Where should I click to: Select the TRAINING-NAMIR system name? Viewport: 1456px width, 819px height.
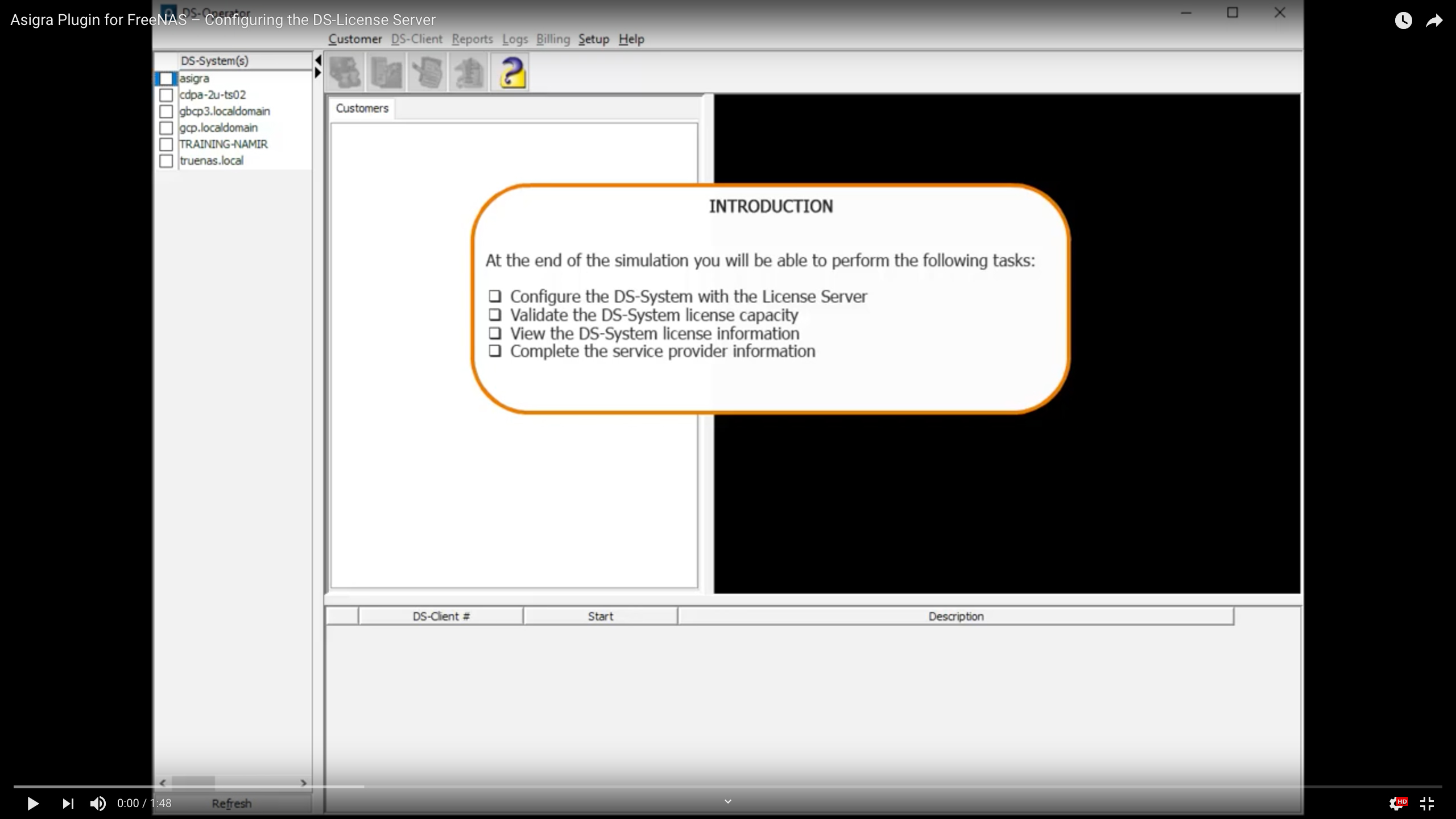point(224,144)
